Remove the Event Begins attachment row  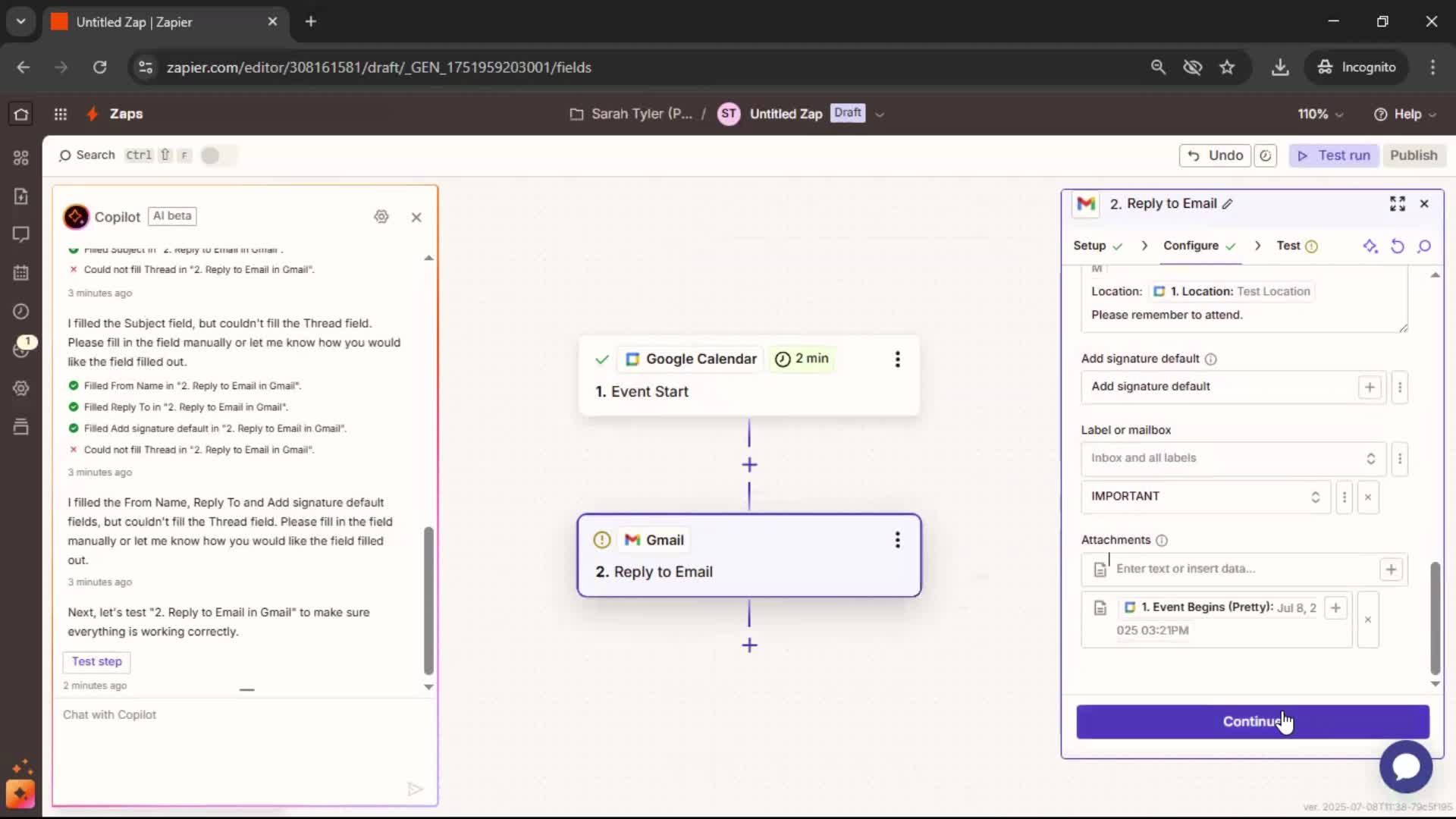pos(1368,620)
